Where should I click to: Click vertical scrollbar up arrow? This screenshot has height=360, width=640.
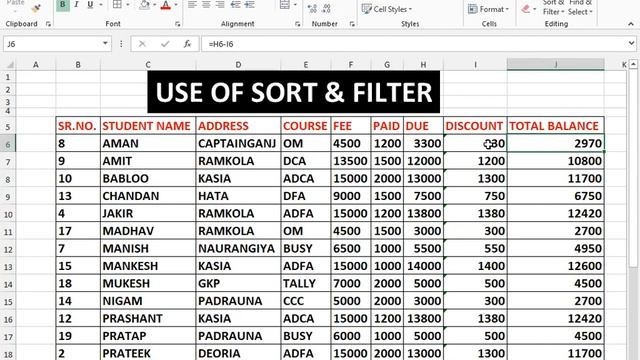633,64
